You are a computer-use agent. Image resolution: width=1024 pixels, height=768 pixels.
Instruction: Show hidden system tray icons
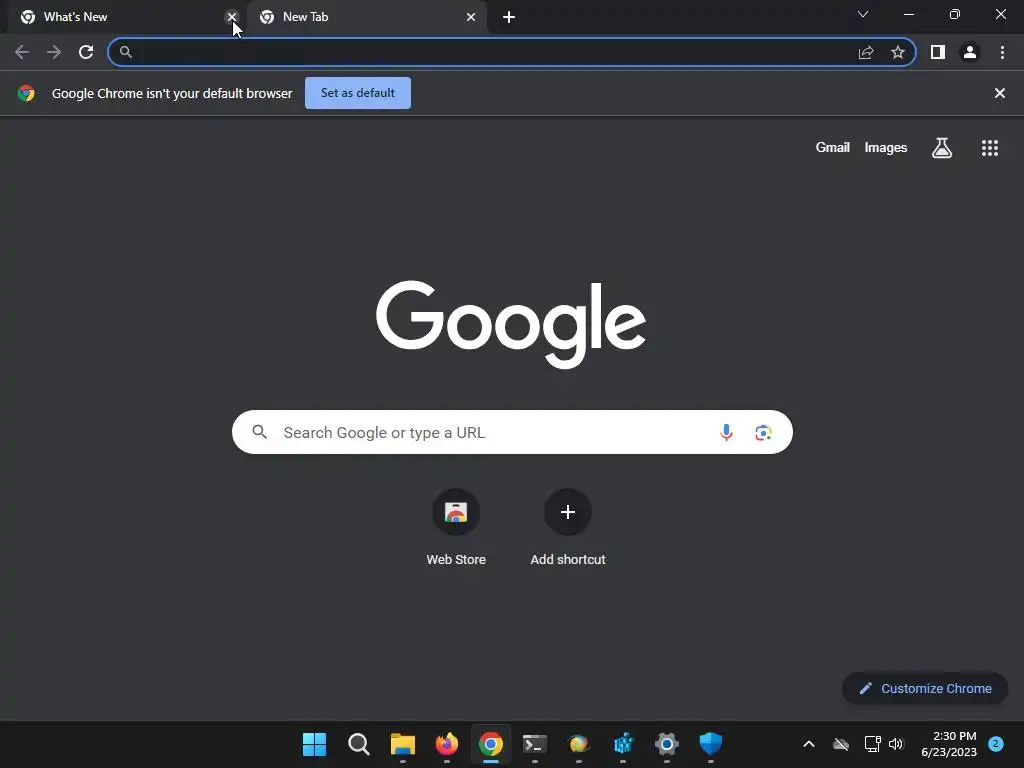[808, 744]
